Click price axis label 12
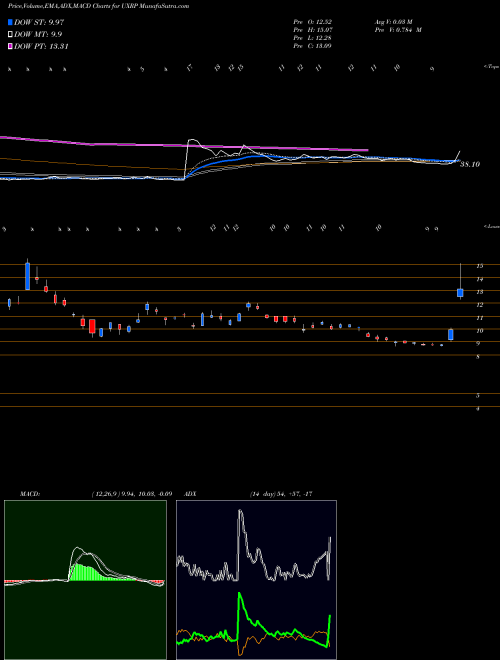The height and width of the screenshot is (660, 500). [479, 305]
